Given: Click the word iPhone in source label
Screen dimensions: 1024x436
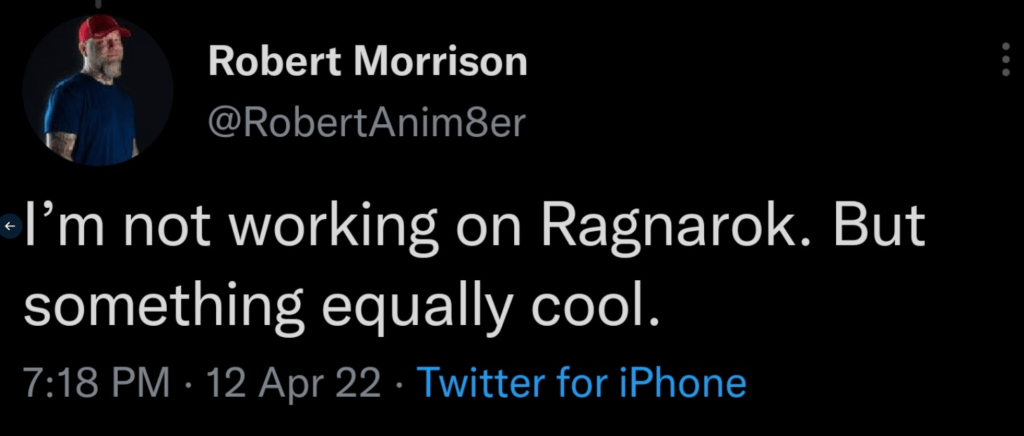Looking at the screenshot, I should 680,382.
